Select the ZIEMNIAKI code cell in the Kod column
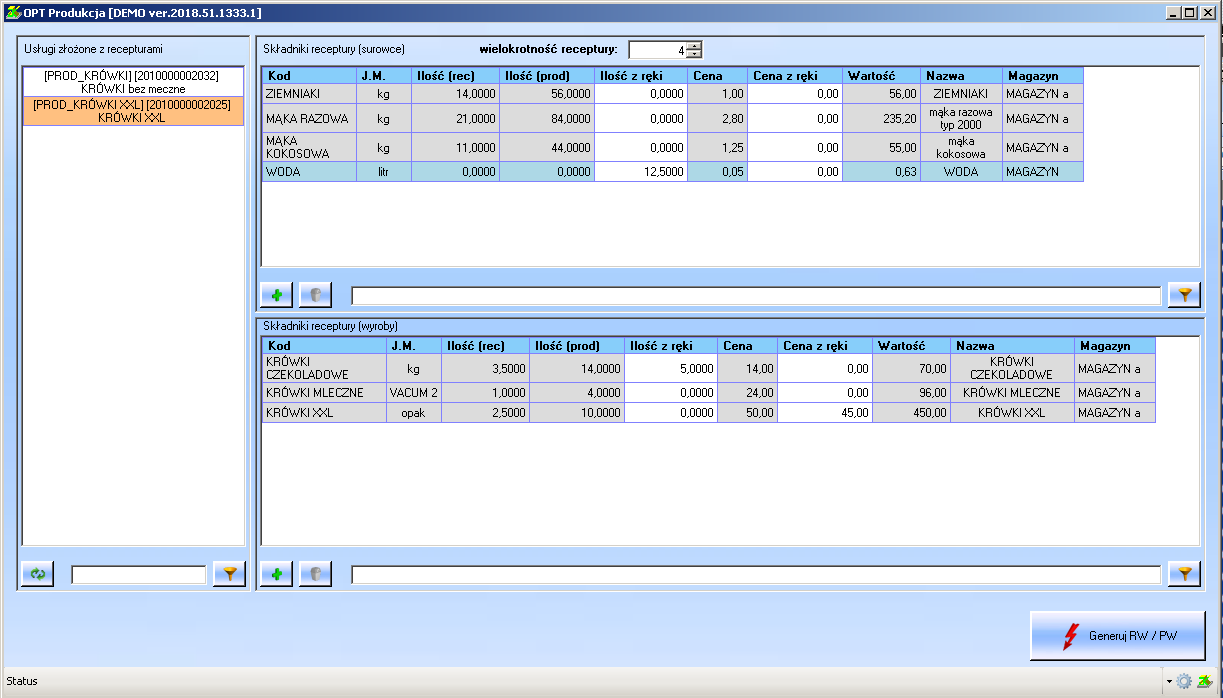Image resolution: width=1223 pixels, height=698 pixels. pos(309,93)
